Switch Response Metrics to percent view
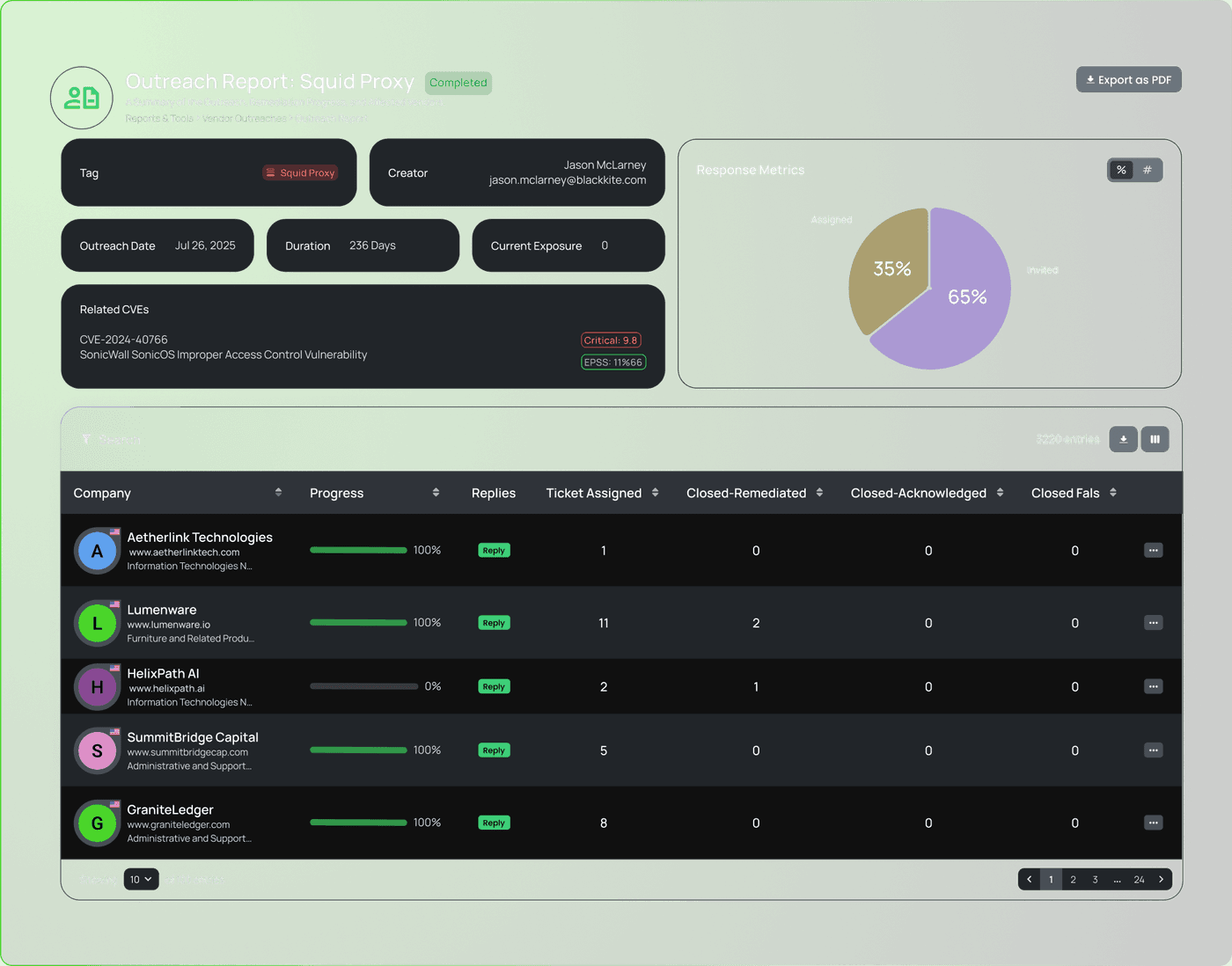The width and height of the screenshot is (1232, 966). tap(1121, 171)
